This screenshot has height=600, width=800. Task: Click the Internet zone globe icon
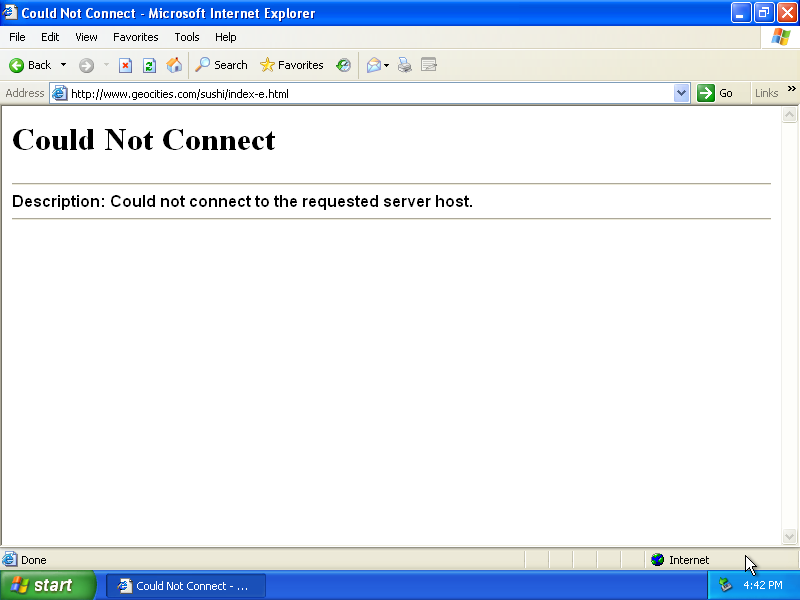pos(658,560)
